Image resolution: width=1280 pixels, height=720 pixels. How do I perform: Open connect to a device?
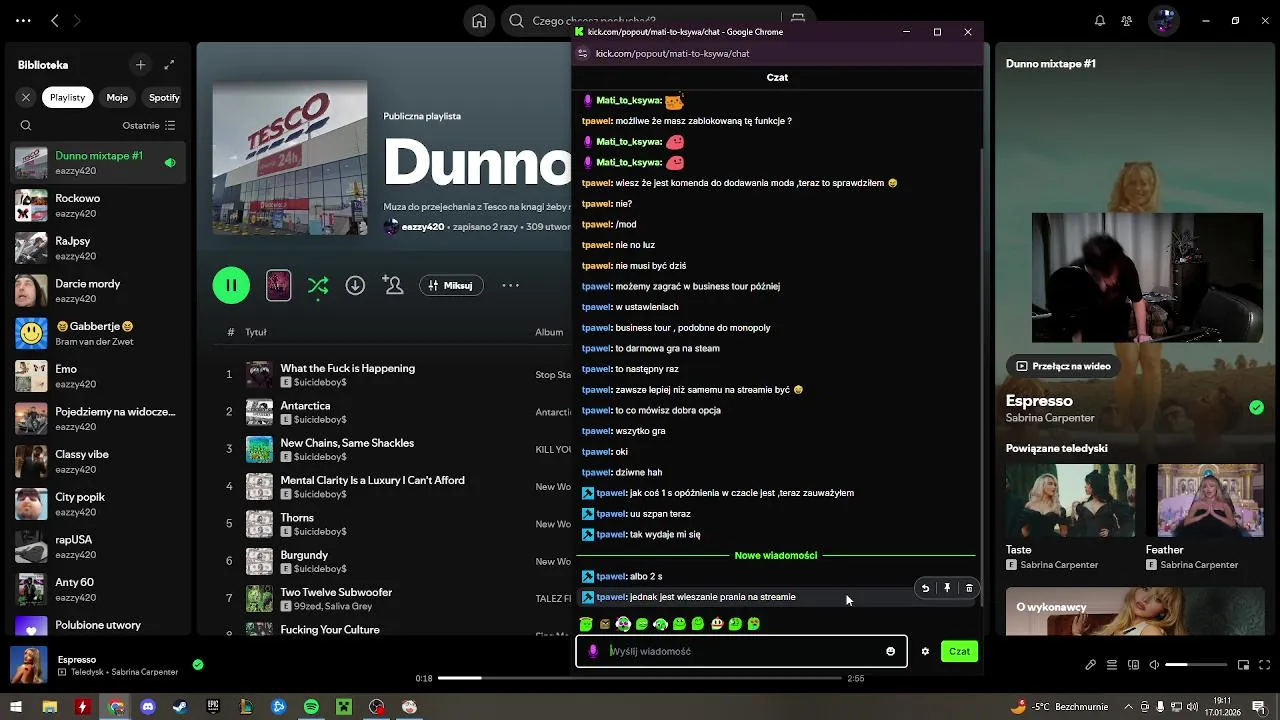(x=1133, y=665)
